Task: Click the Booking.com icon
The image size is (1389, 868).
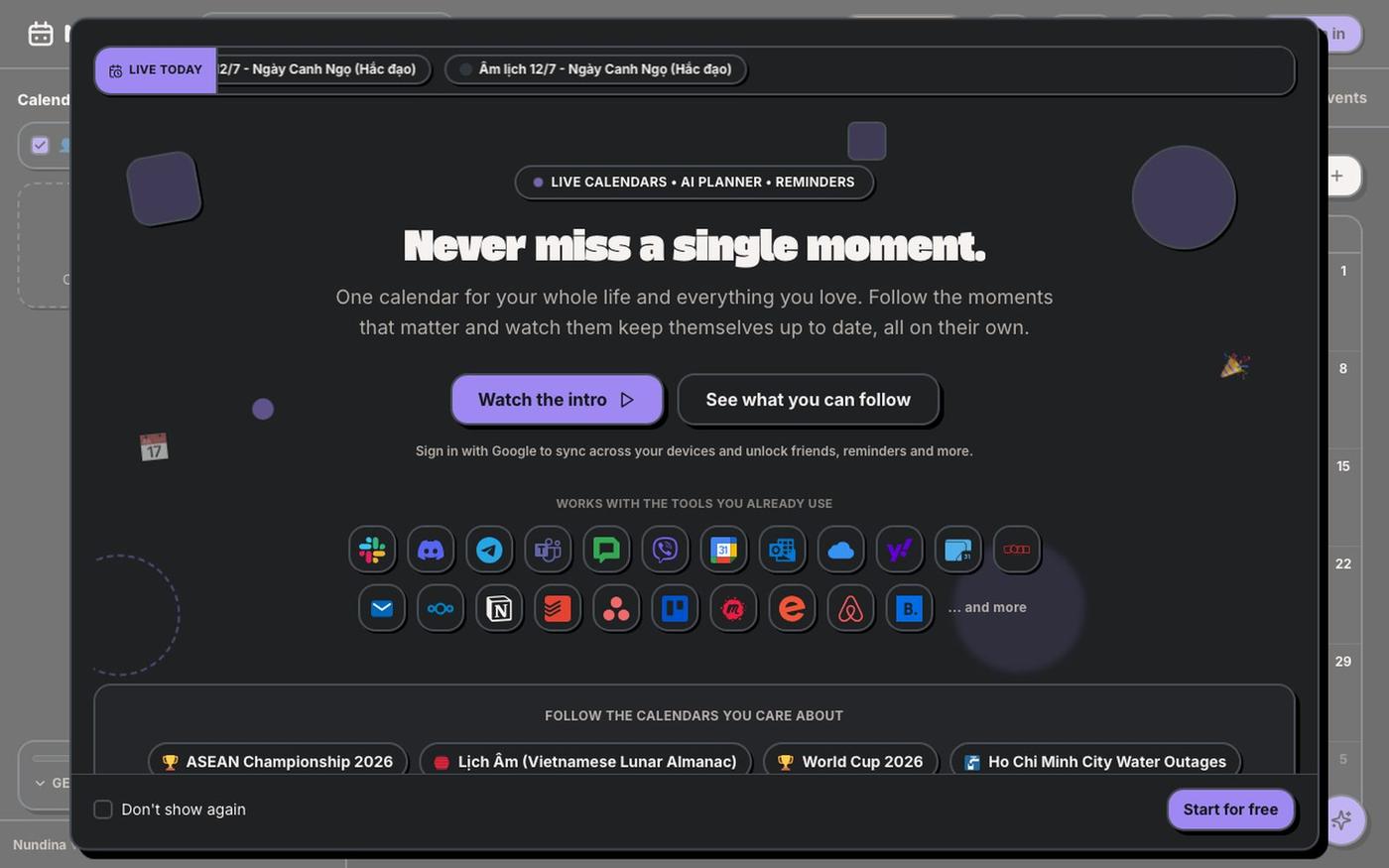Action: pos(909,608)
